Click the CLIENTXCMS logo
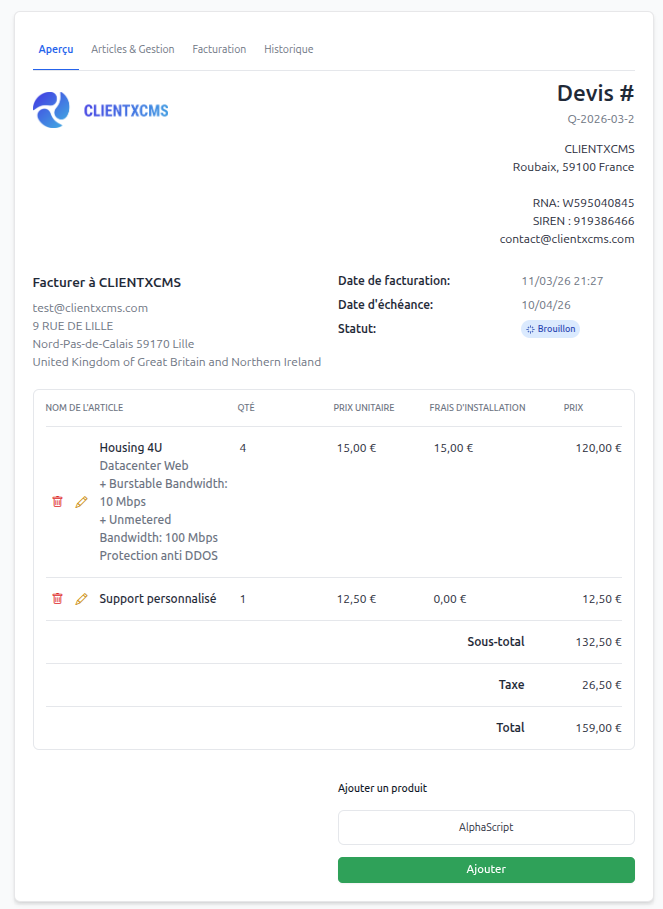Image resolution: width=663 pixels, height=909 pixels. pos(101,110)
